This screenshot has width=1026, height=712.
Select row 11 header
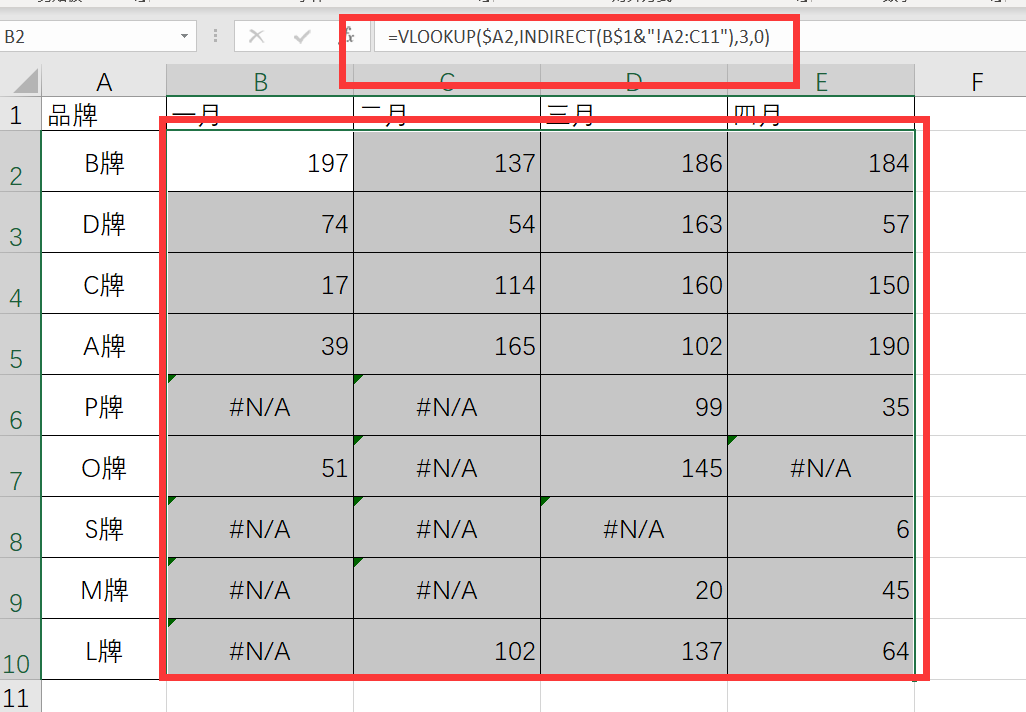pos(20,696)
